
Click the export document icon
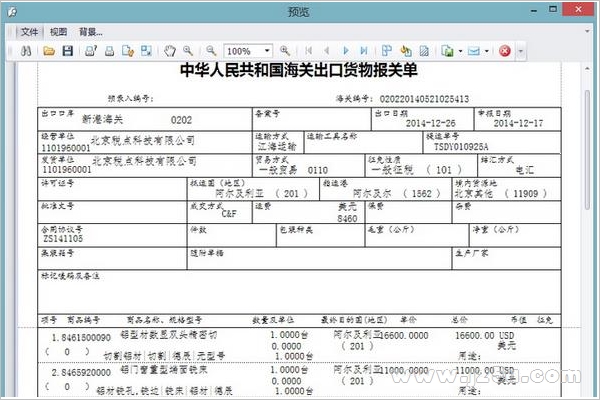[x=447, y=51]
